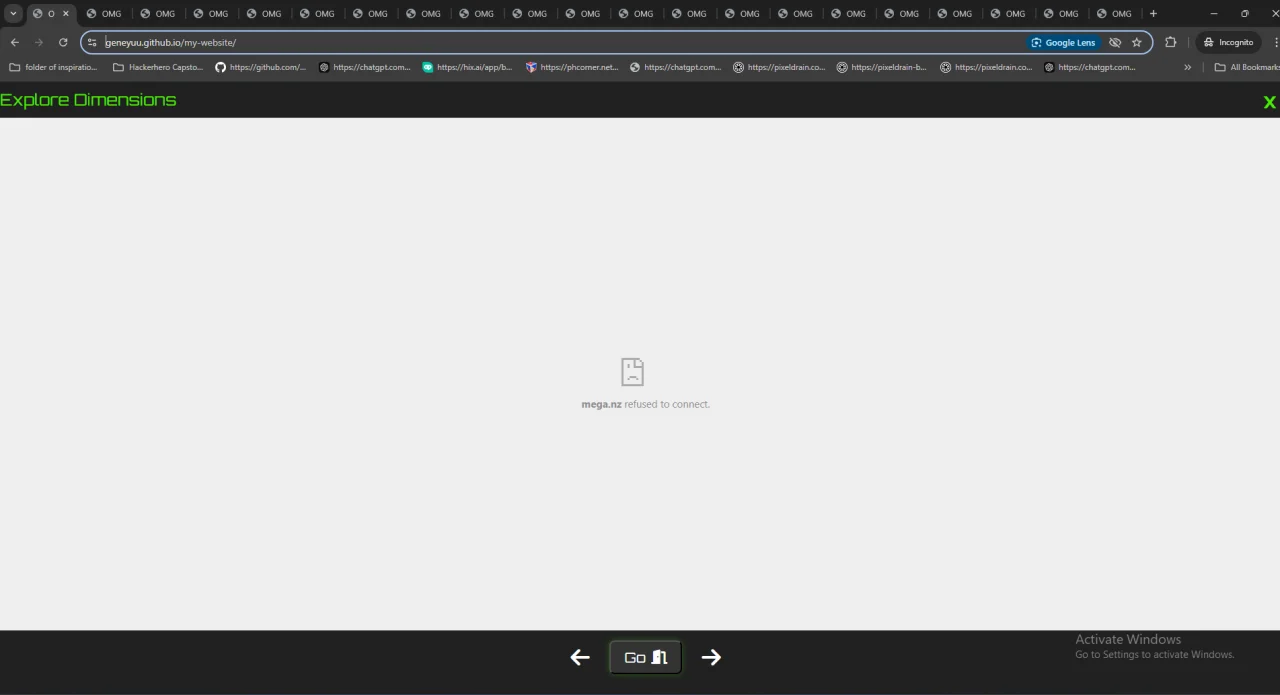
Task: Open the hix.ai bookmark
Action: [468, 67]
